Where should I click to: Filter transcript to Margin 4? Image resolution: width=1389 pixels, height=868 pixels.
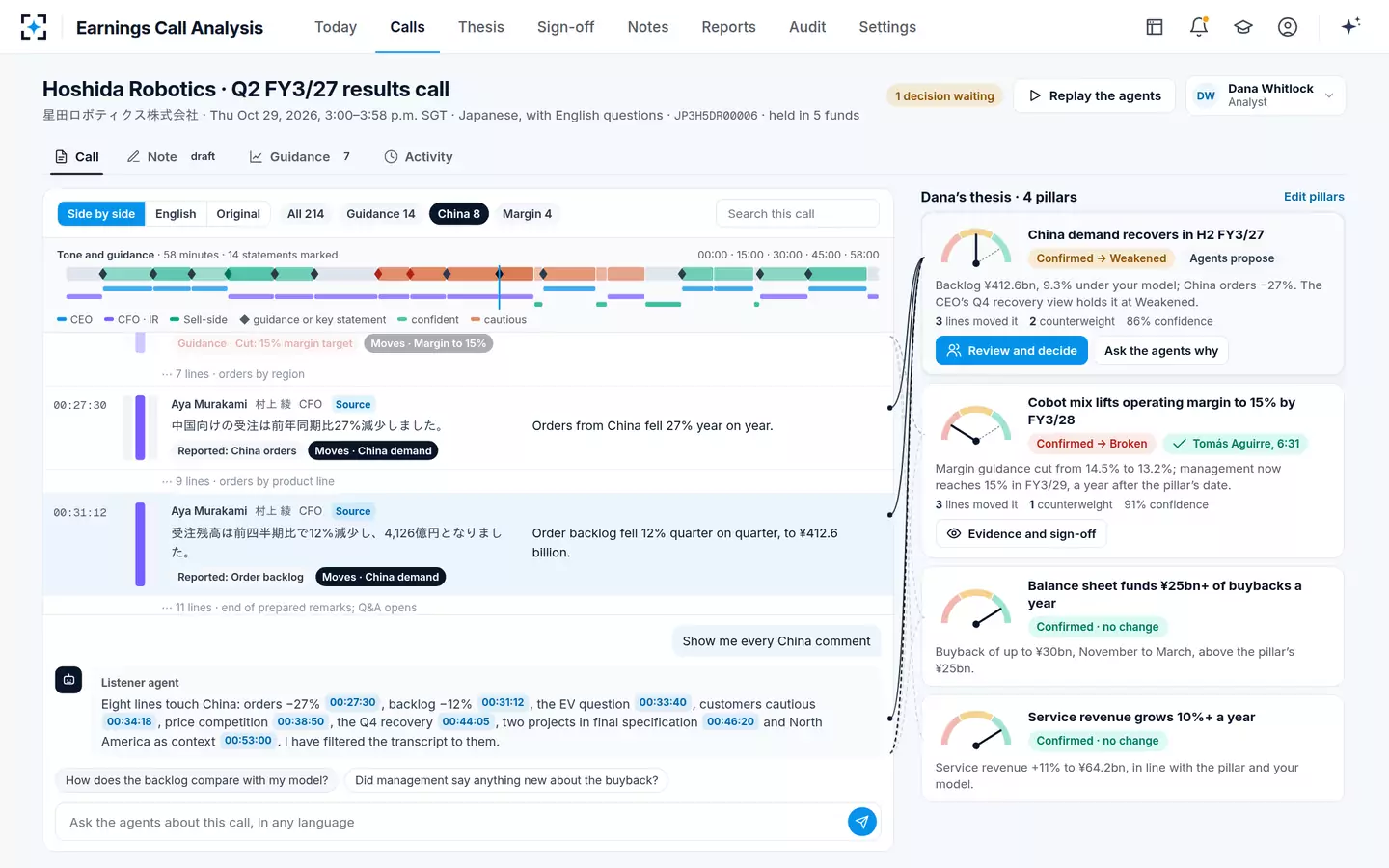527,214
